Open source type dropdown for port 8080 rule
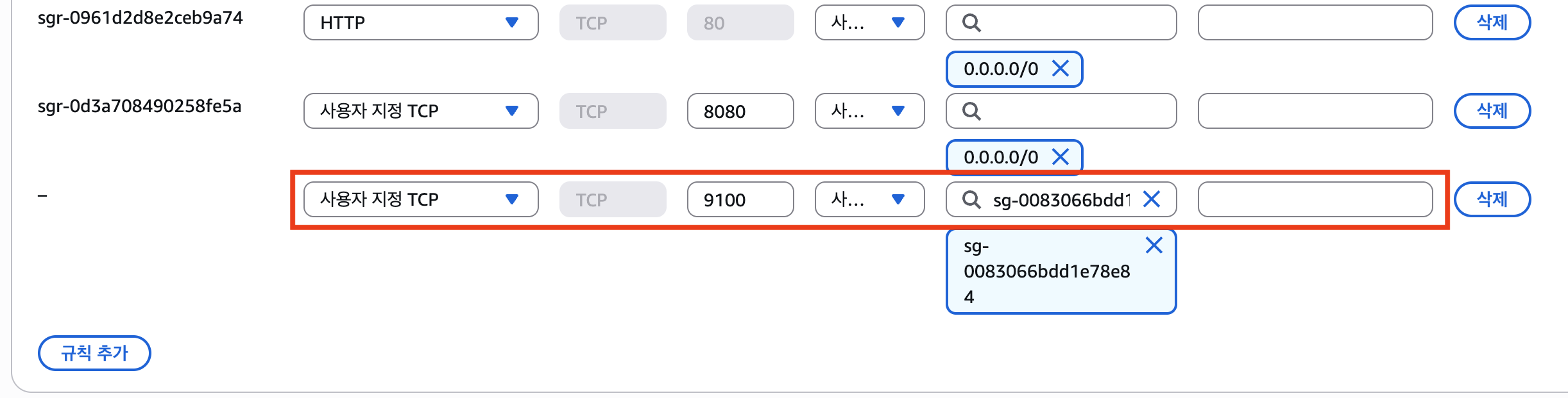The height and width of the screenshot is (398, 1568). point(869,112)
